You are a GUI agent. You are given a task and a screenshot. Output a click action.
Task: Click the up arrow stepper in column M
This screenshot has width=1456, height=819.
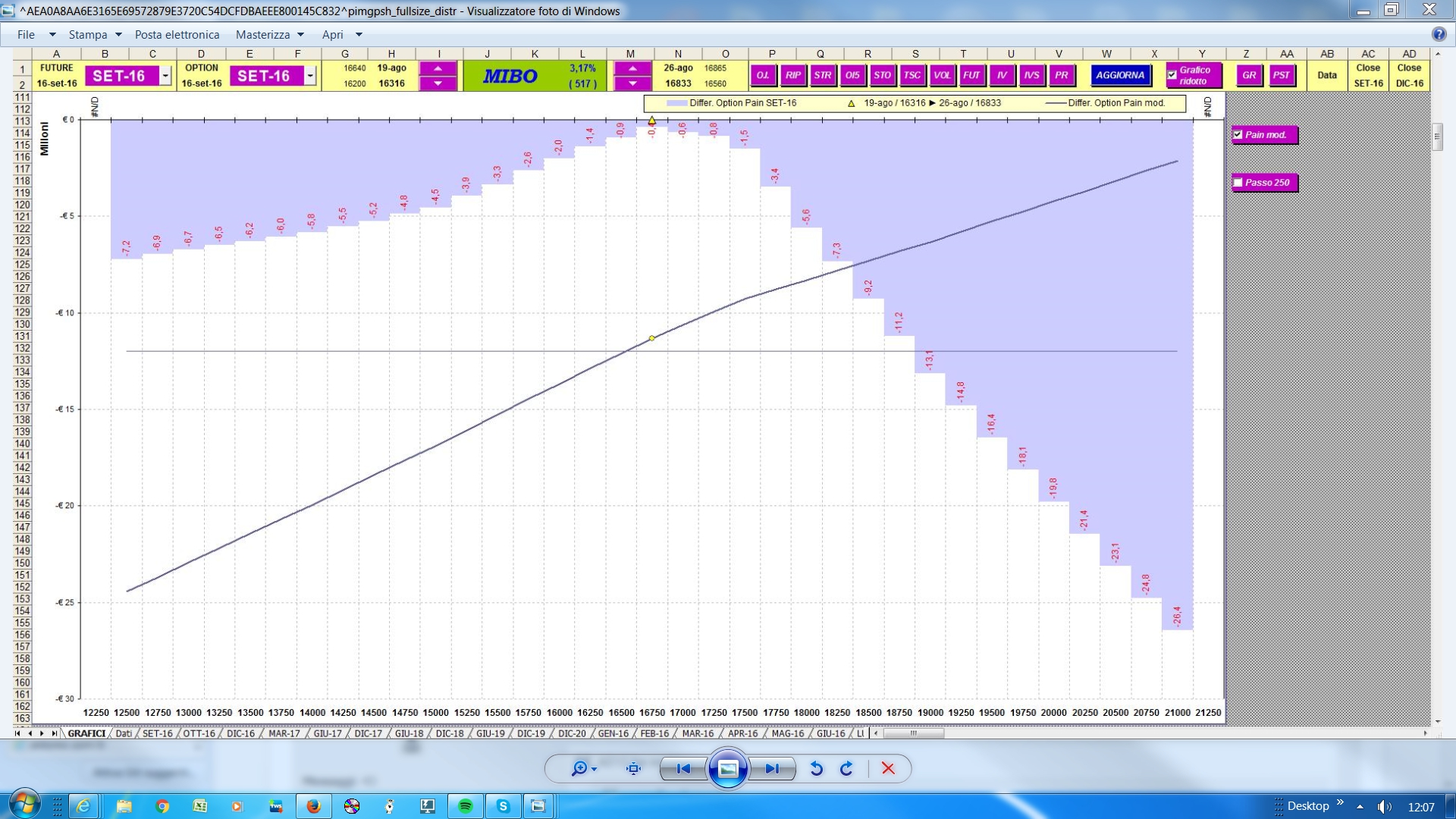tap(632, 68)
